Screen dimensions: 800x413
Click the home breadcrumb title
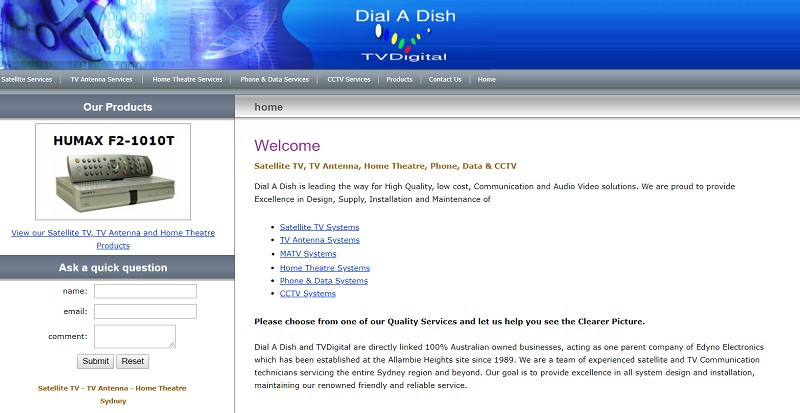268,107
